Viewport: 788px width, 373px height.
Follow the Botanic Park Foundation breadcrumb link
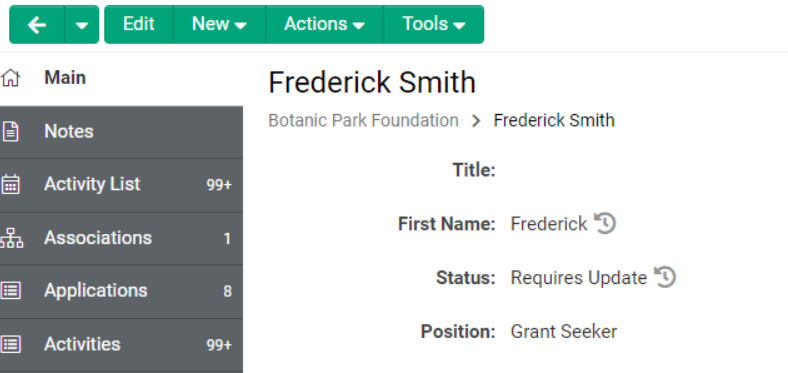tap(363, 121)
